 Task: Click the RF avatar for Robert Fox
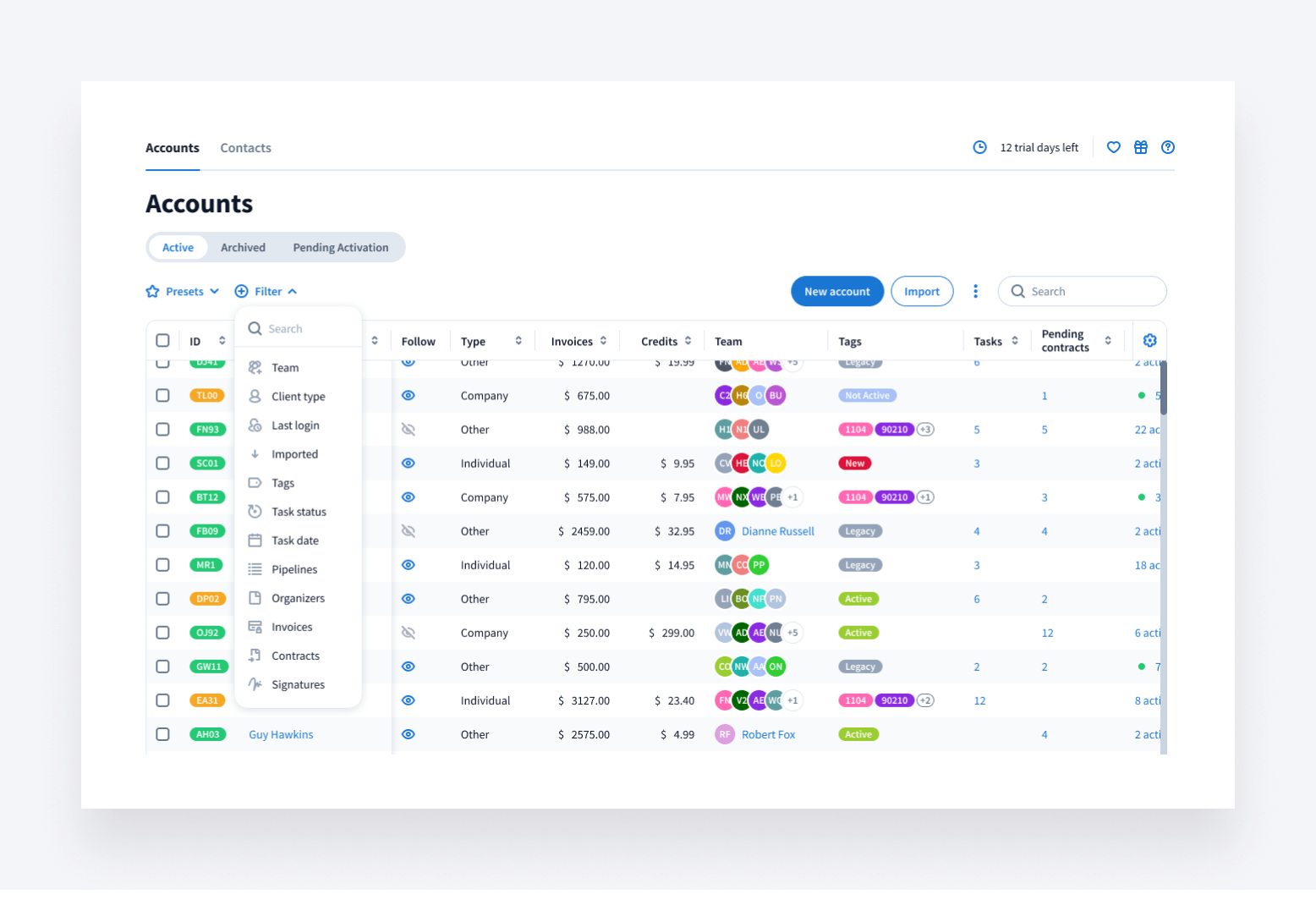[724, 734]
